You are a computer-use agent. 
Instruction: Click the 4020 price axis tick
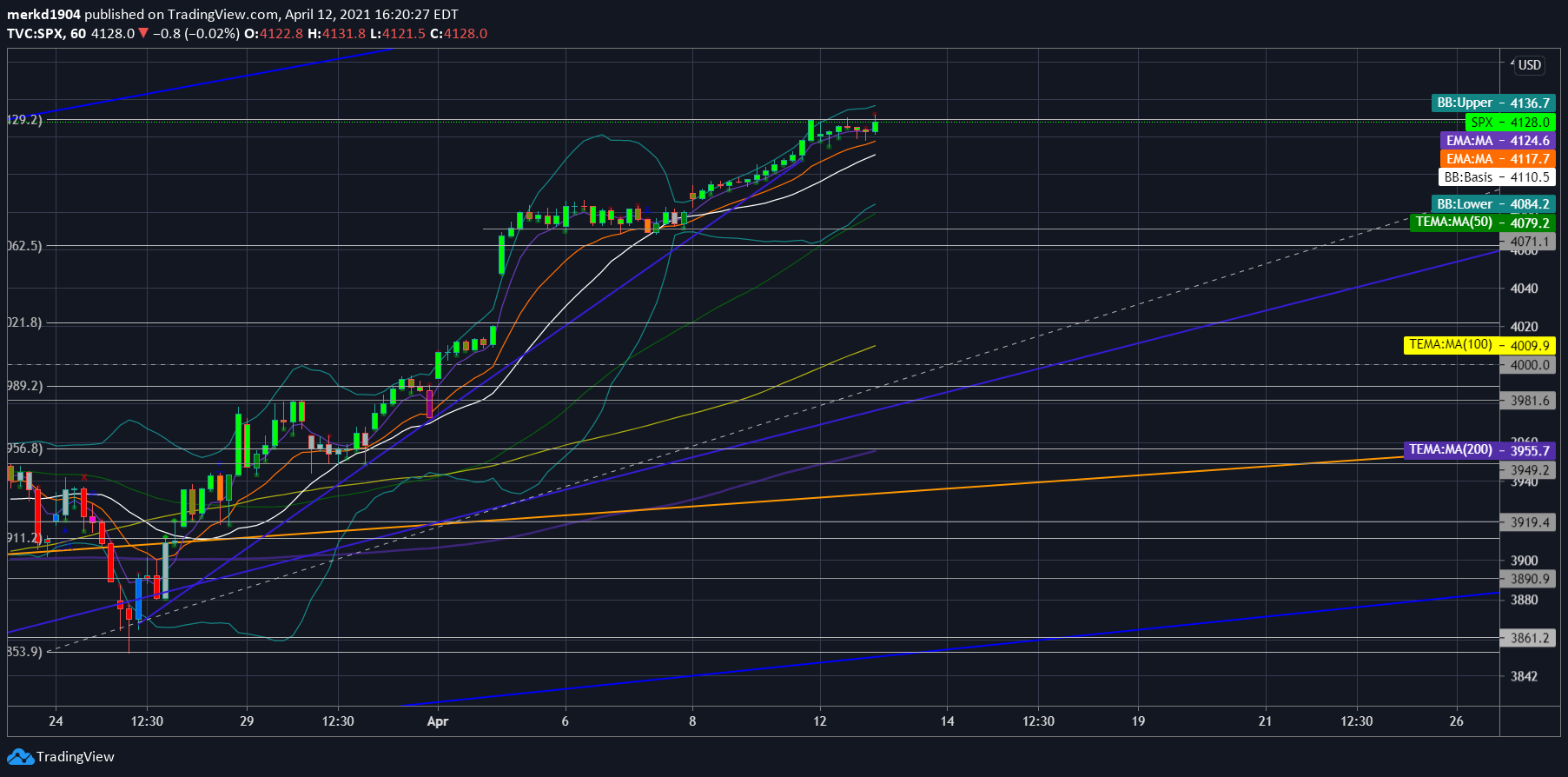(1525, 327)
